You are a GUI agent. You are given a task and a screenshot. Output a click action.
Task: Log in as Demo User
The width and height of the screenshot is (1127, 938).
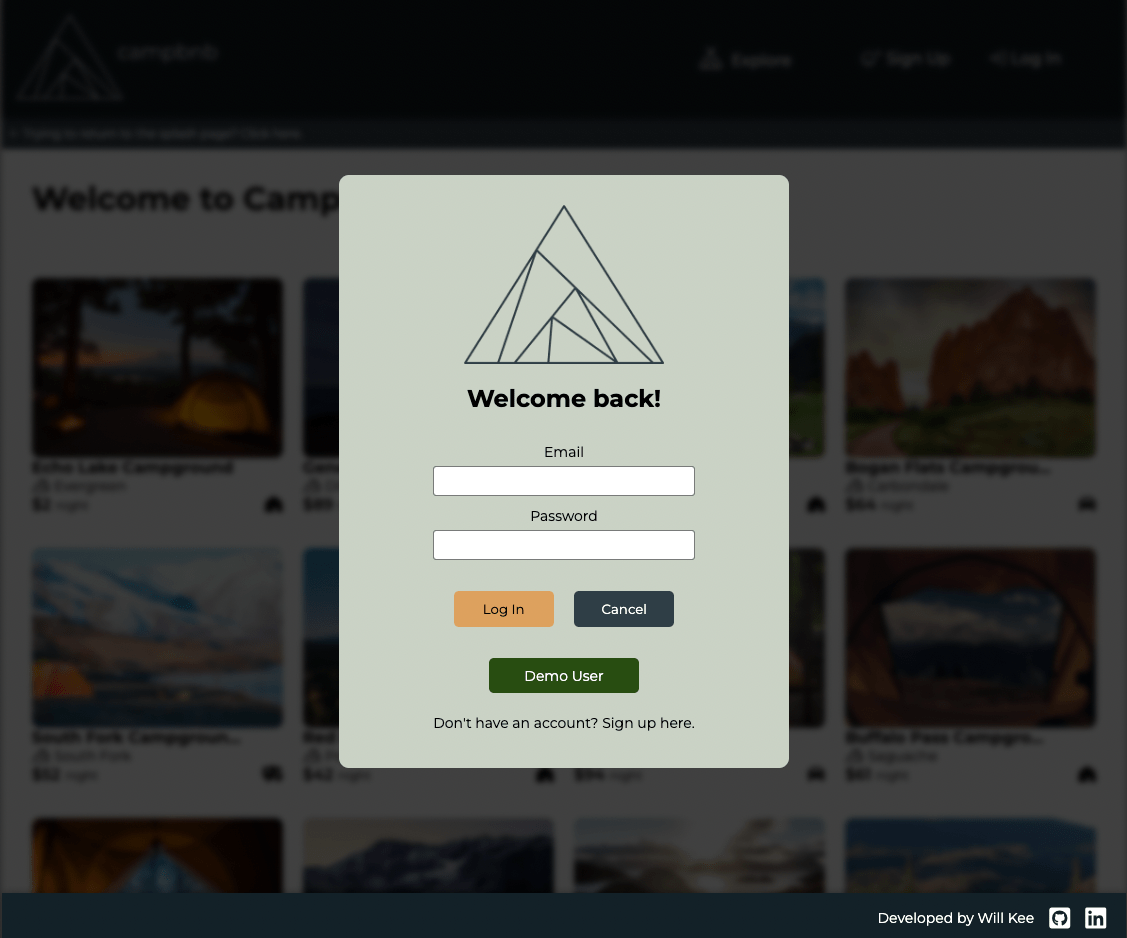pyautogui.click(x=564, y=676)
